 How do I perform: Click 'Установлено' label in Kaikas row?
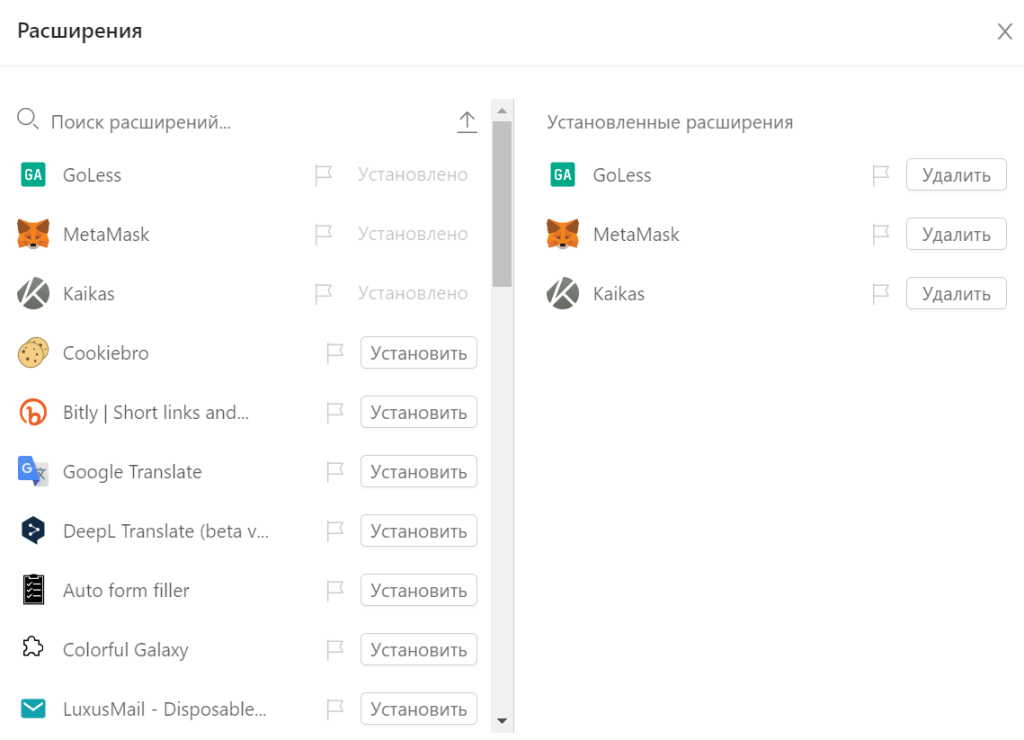point(413,293)
